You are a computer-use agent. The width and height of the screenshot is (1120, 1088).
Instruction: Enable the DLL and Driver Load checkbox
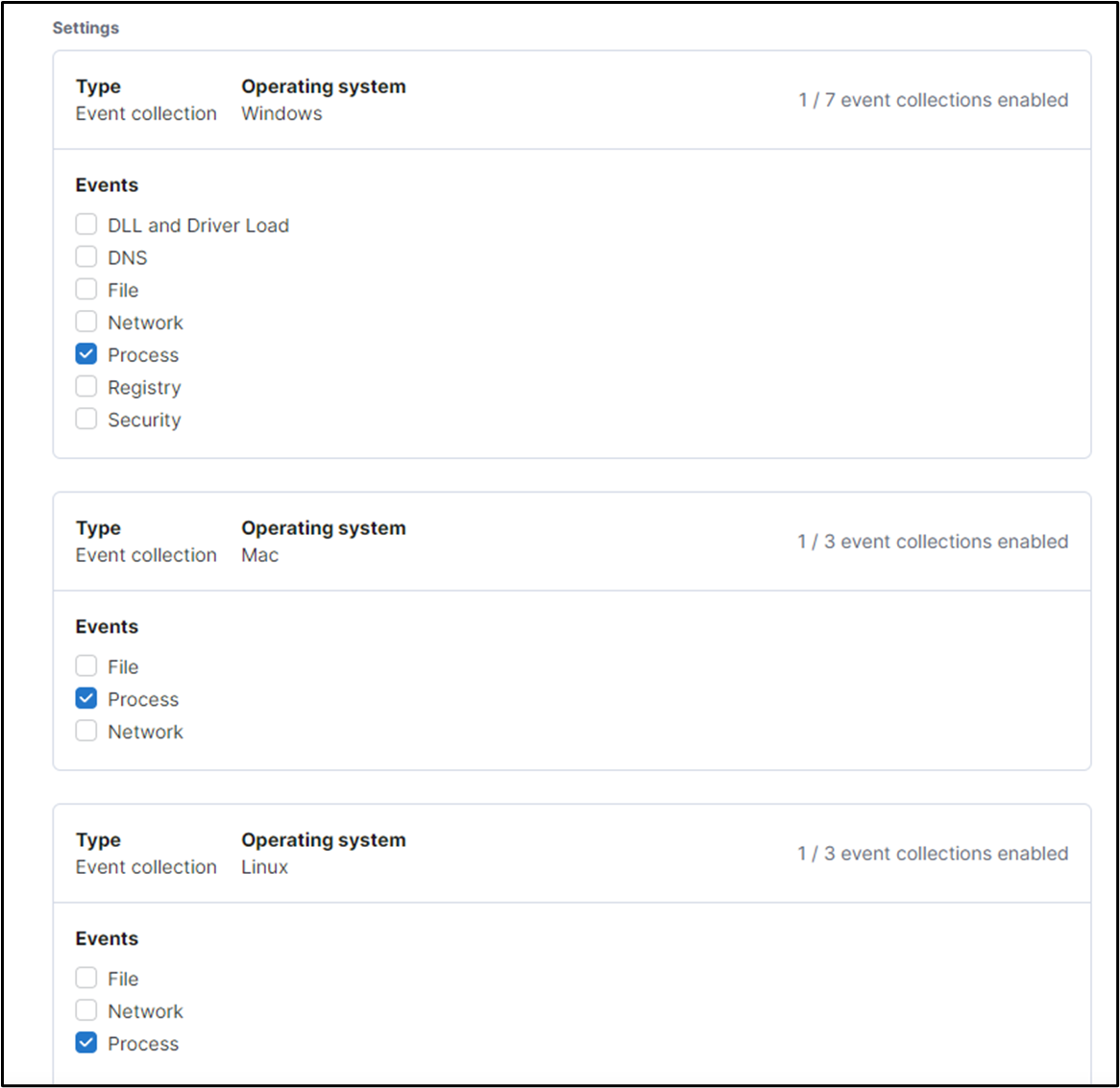(85, 223)
